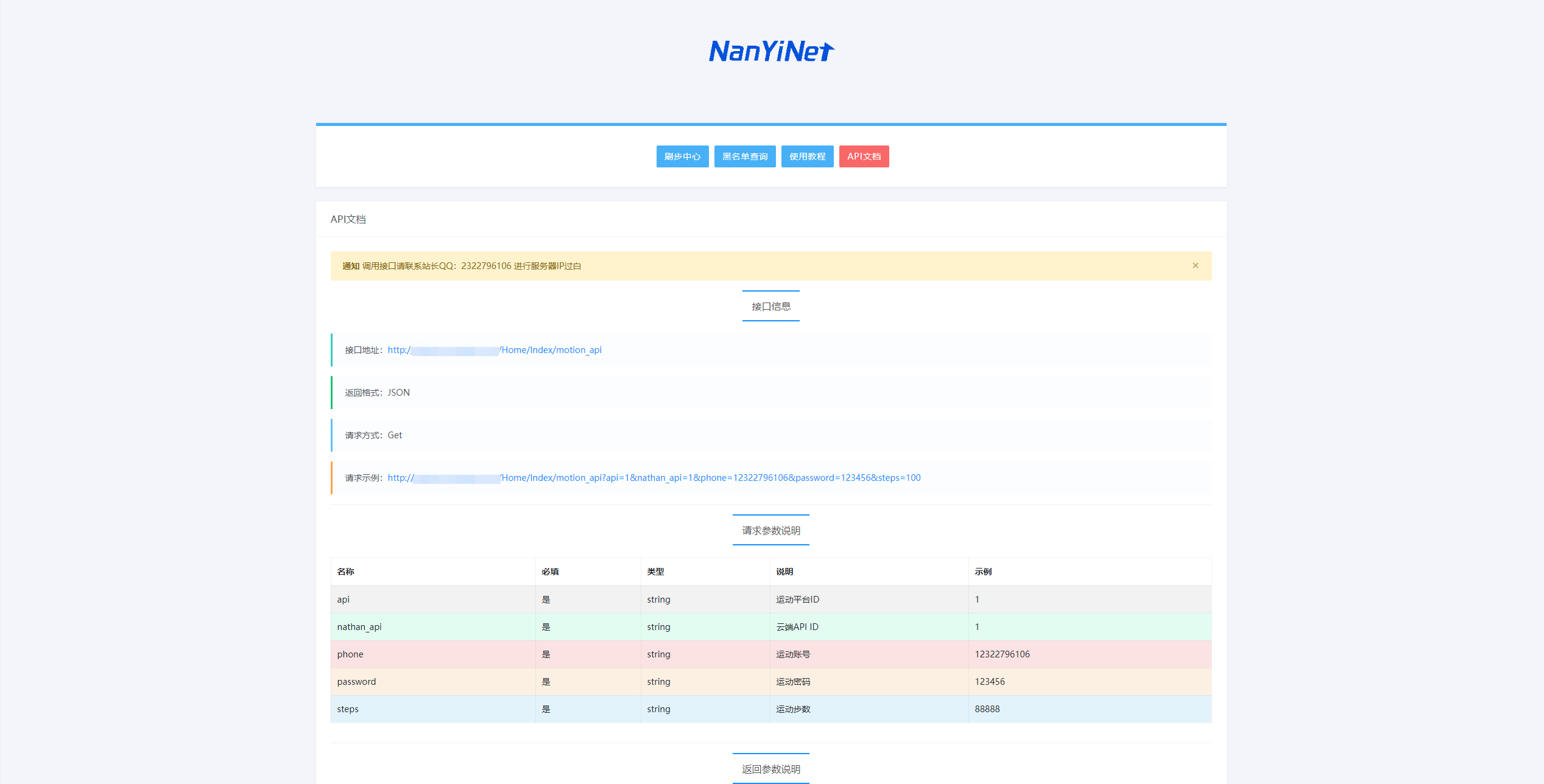The height and width of the screenshot is (784, 1544).
Task: Click the 请求参数说明 section heading
Action: (x=770, y=531)
